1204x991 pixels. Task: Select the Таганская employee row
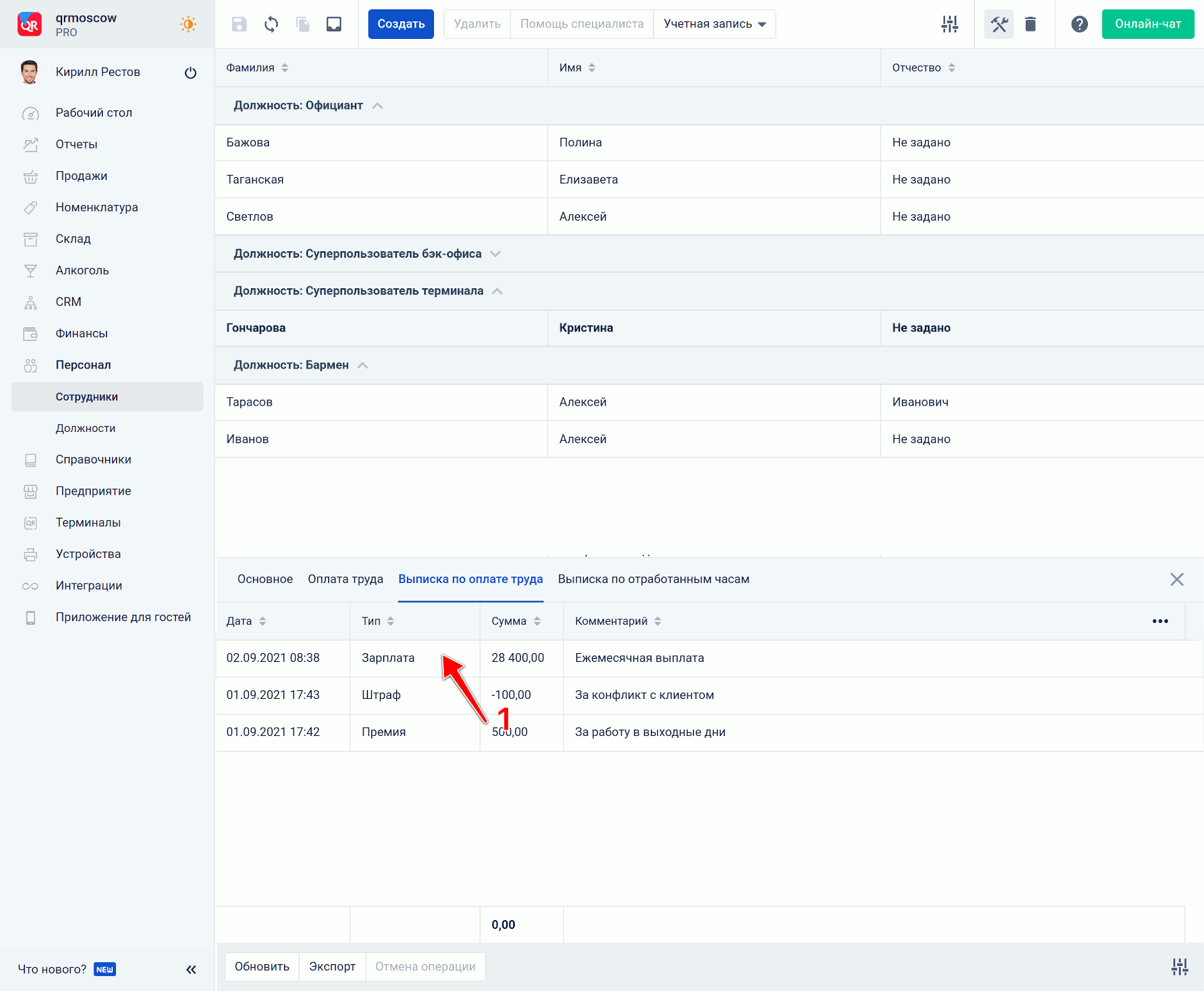click(x=709, y=179)
